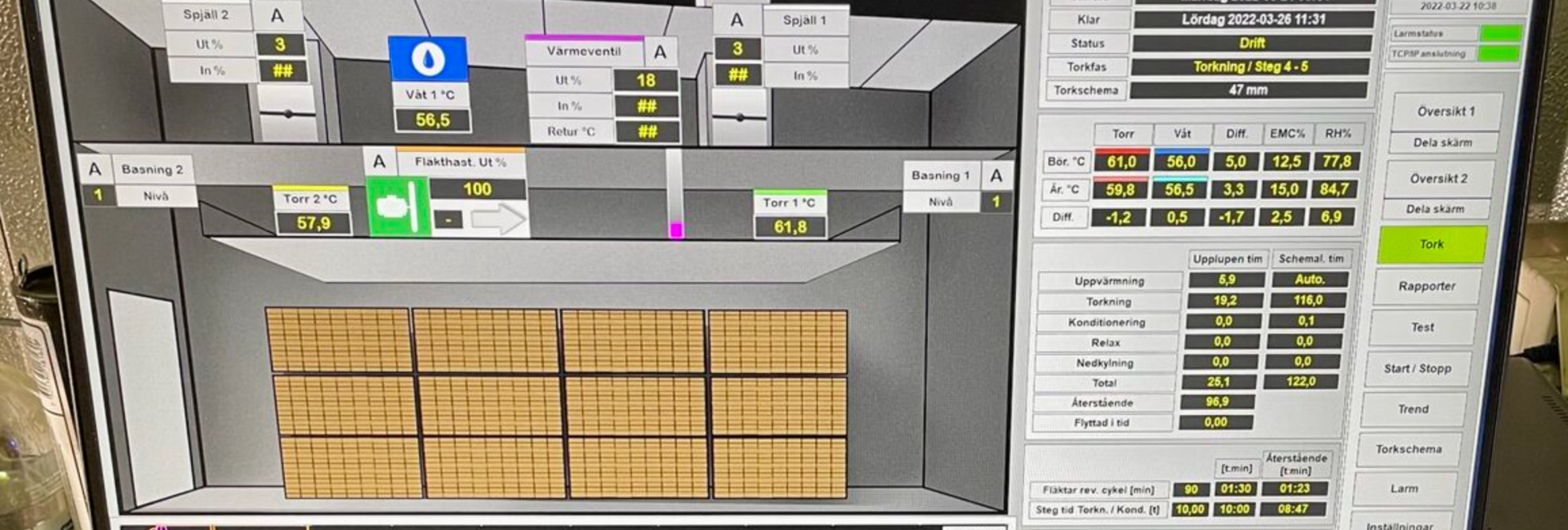Image resolution: width=1568 pixels, height=530 pixels.
Task: Click Dela skärm under Översikt 1
Action: (x=1443, y=142)
